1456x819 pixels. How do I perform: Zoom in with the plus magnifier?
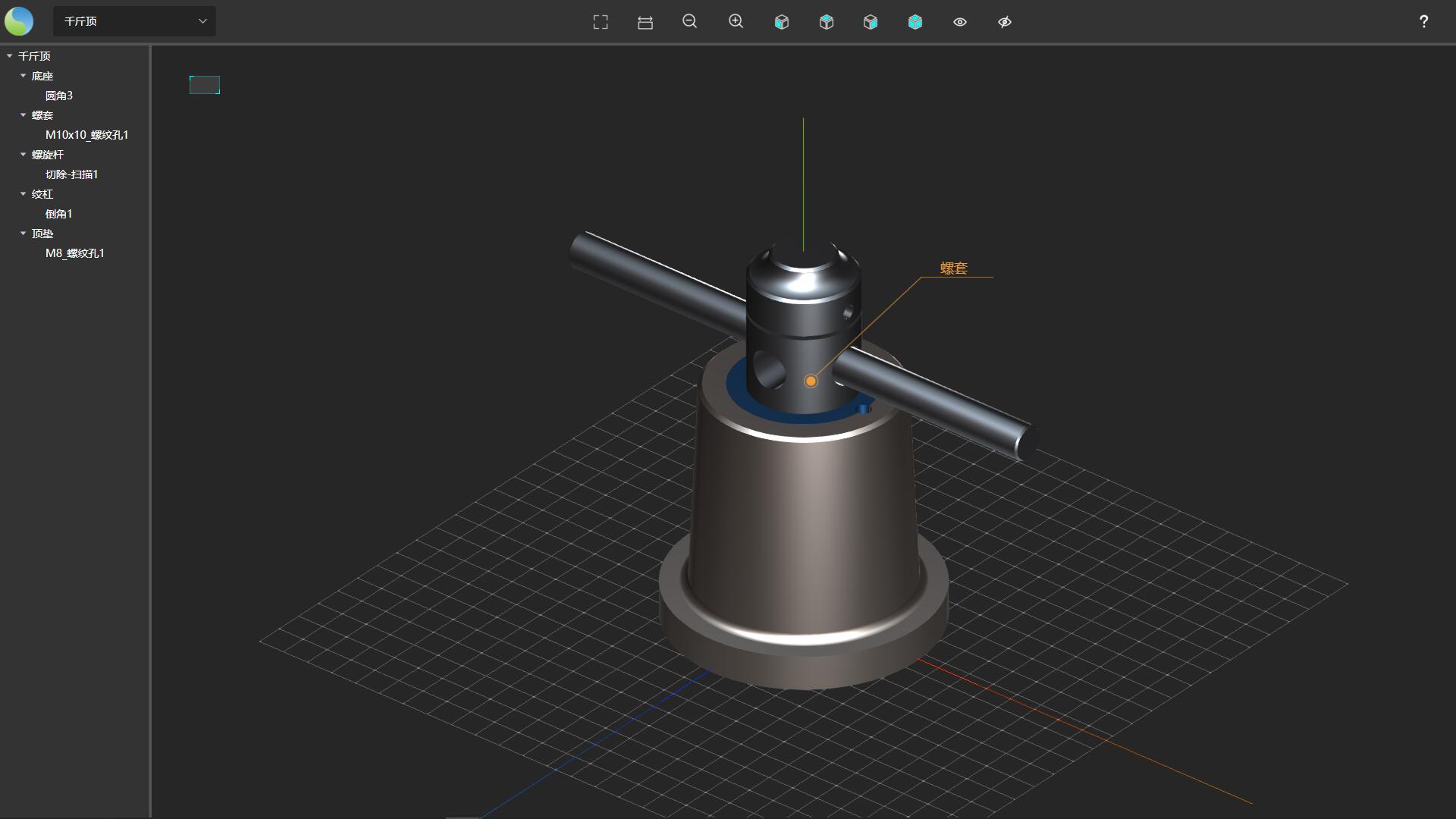736,22
